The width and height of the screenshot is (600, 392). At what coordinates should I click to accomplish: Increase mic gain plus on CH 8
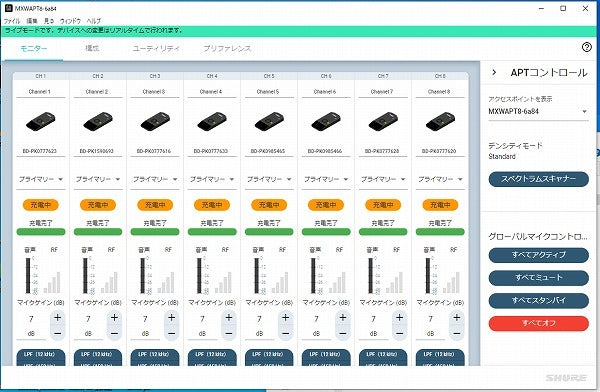[x=457, y=317]
